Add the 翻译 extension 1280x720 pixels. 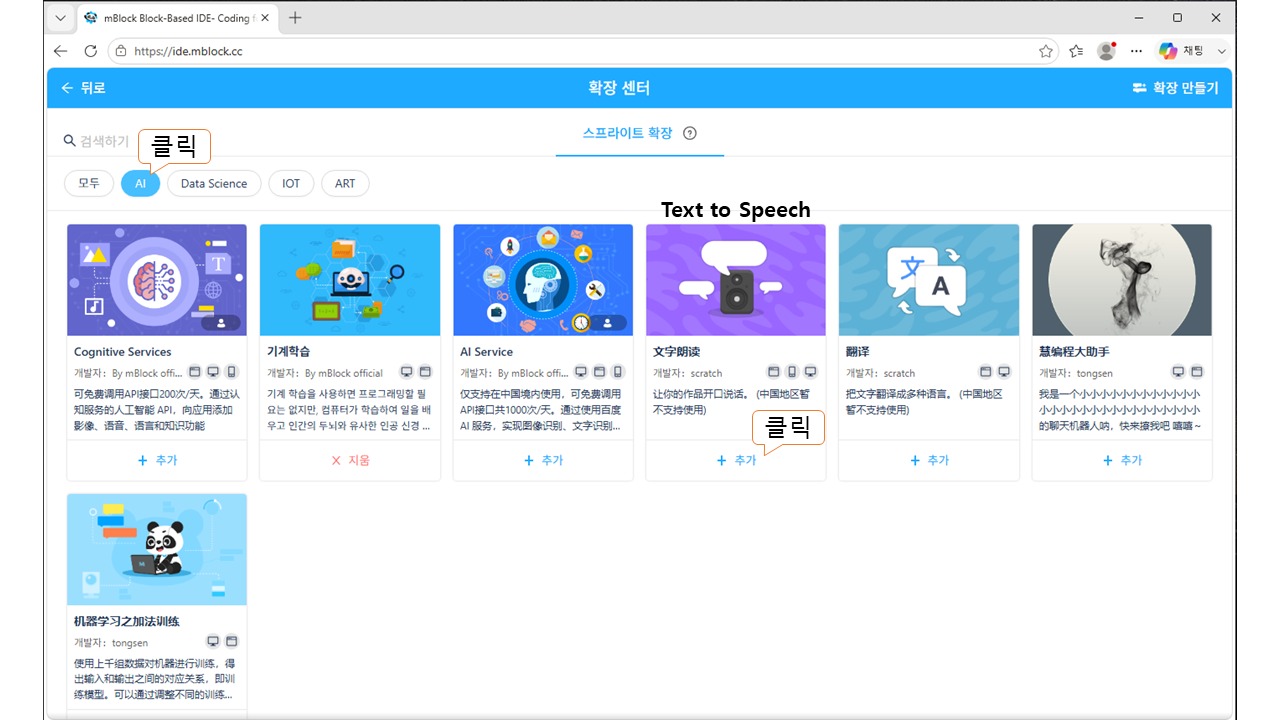pos(929,460)
